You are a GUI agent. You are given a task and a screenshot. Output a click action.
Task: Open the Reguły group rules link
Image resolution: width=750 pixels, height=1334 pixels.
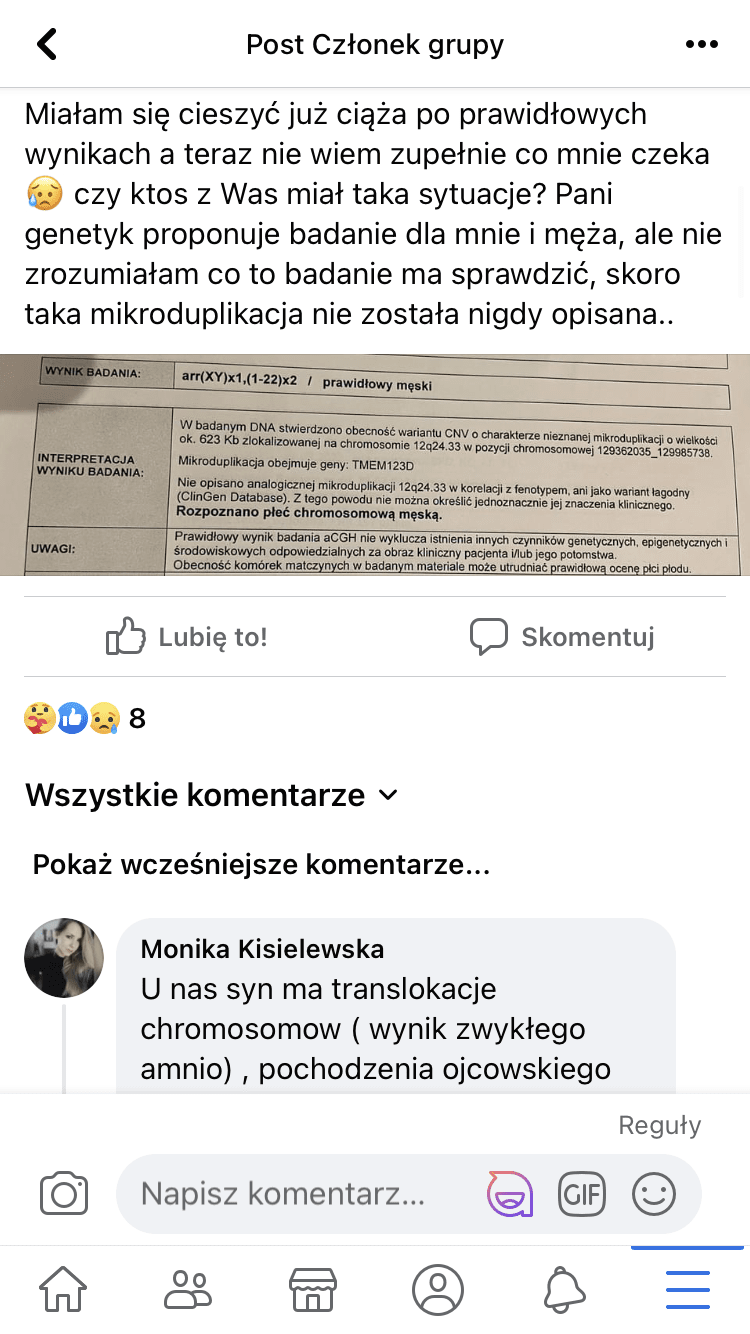660,1125
